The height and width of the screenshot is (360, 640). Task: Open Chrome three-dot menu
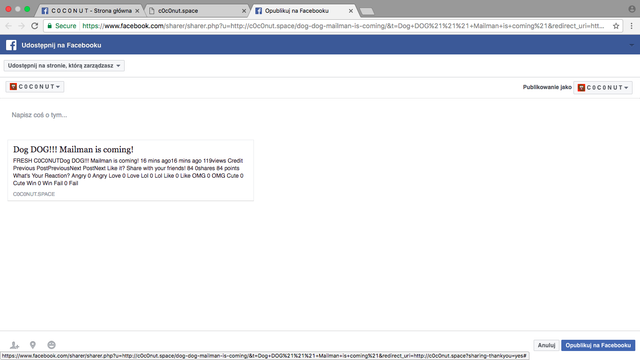(631, 26)
